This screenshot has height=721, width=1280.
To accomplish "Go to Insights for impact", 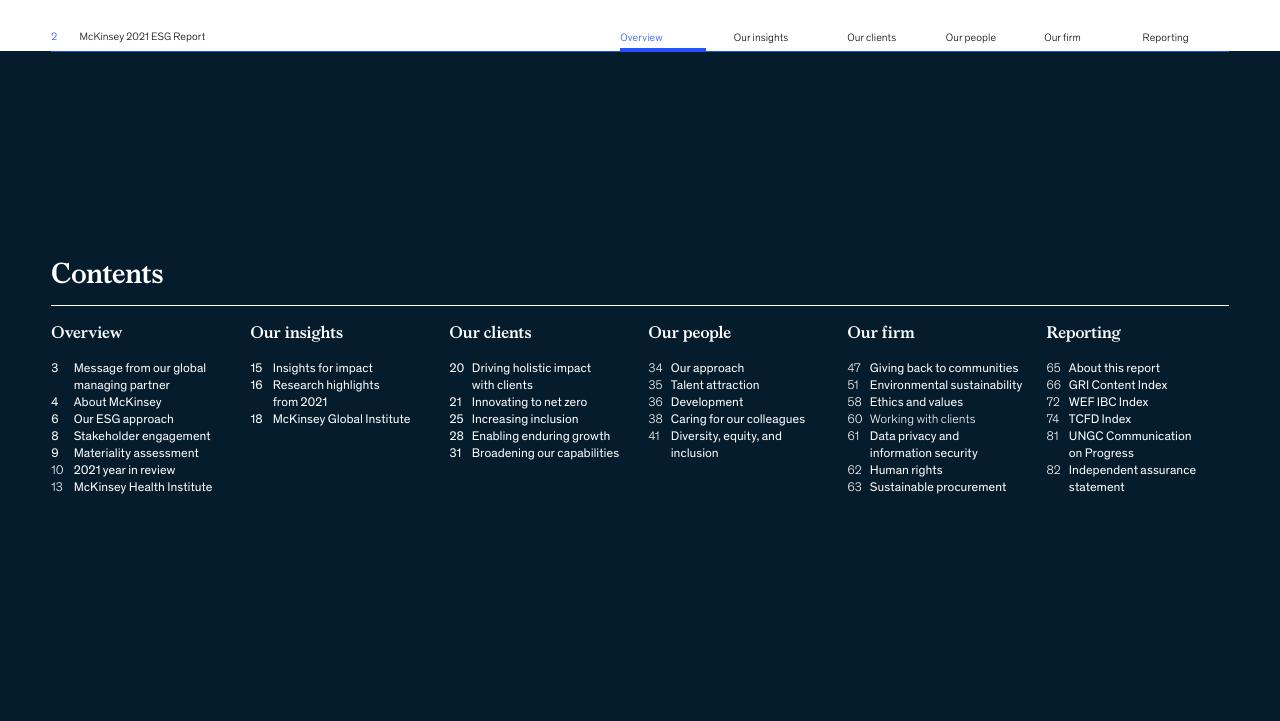I will (322, 368).
